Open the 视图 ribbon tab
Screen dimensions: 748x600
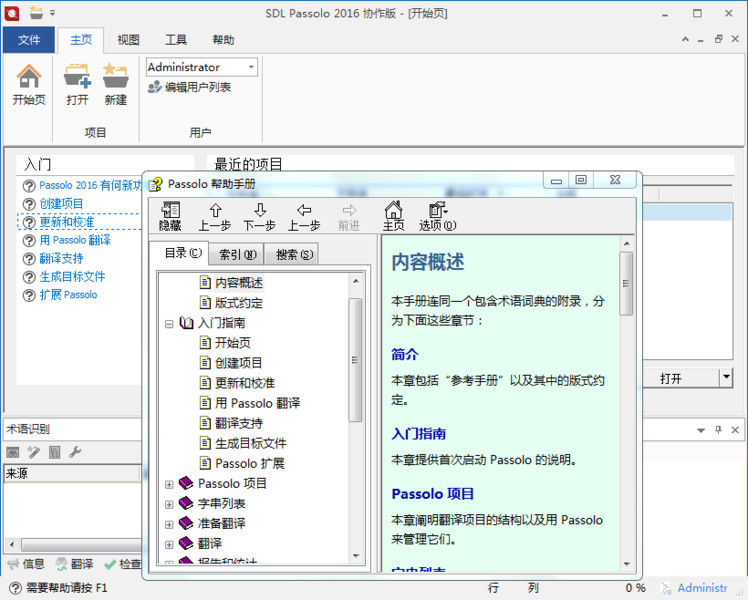coord(128,40)
